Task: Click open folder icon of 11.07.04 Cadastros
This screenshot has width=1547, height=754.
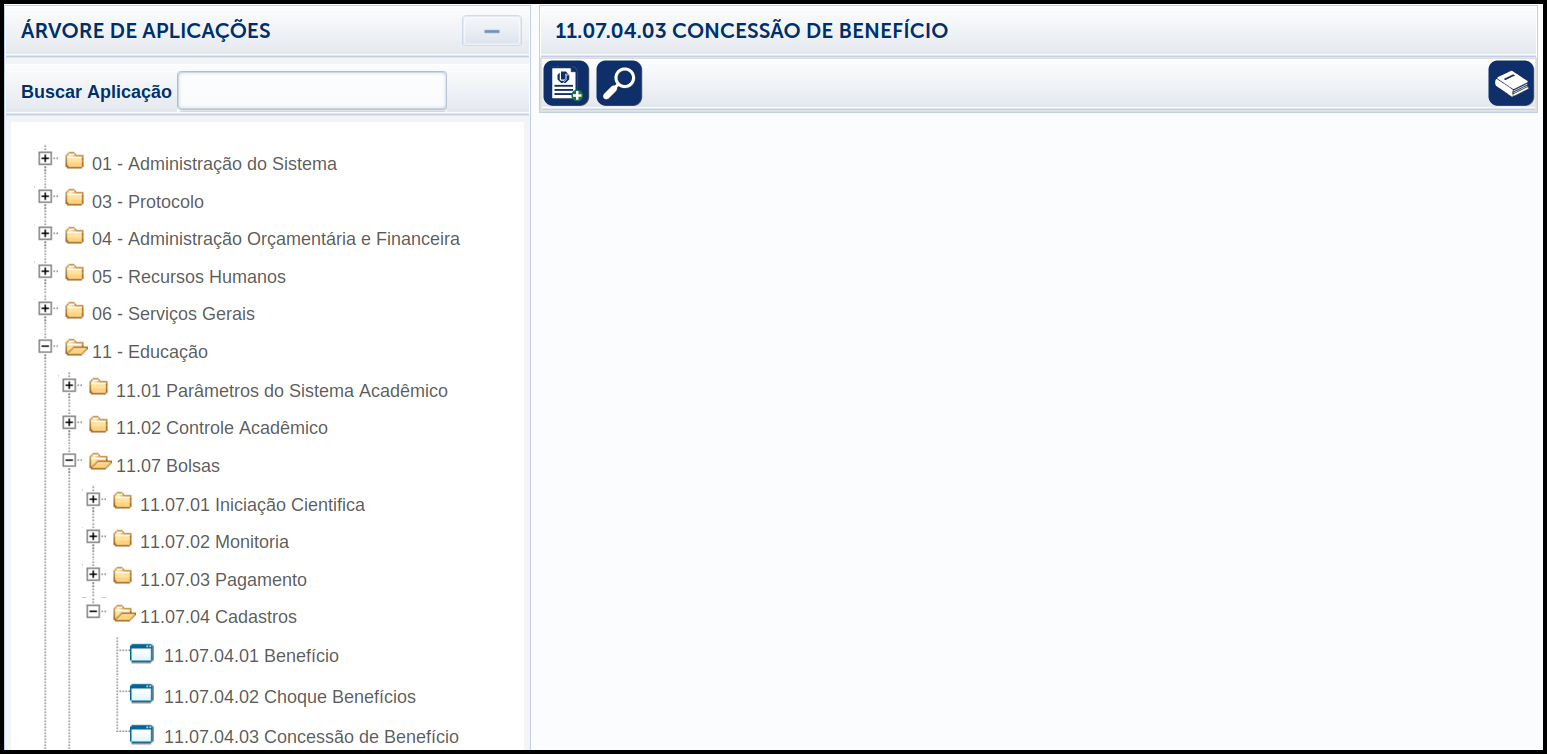Action: (124, 614)
